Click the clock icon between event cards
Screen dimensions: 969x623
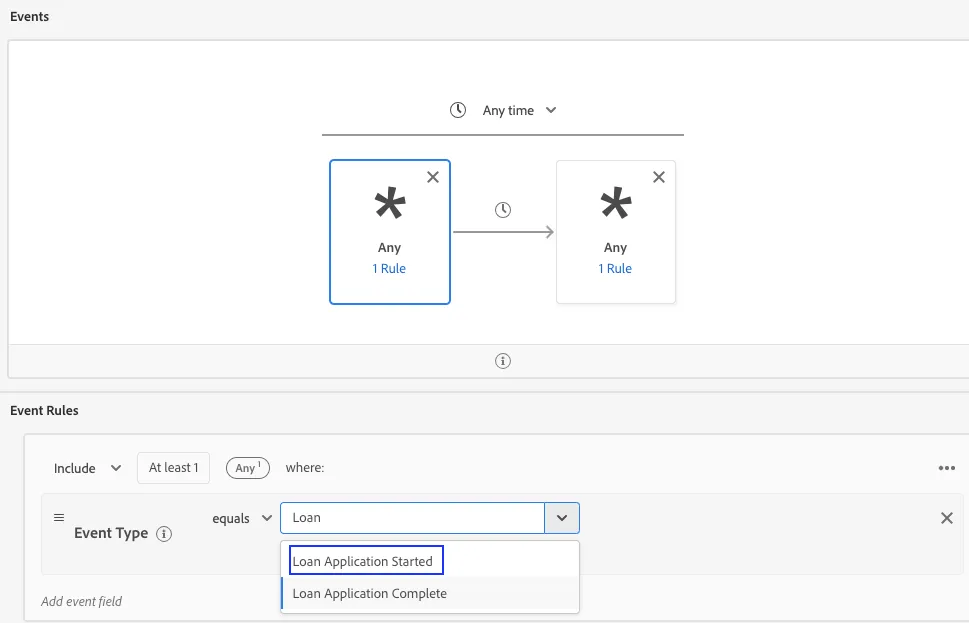pos(503,210)
